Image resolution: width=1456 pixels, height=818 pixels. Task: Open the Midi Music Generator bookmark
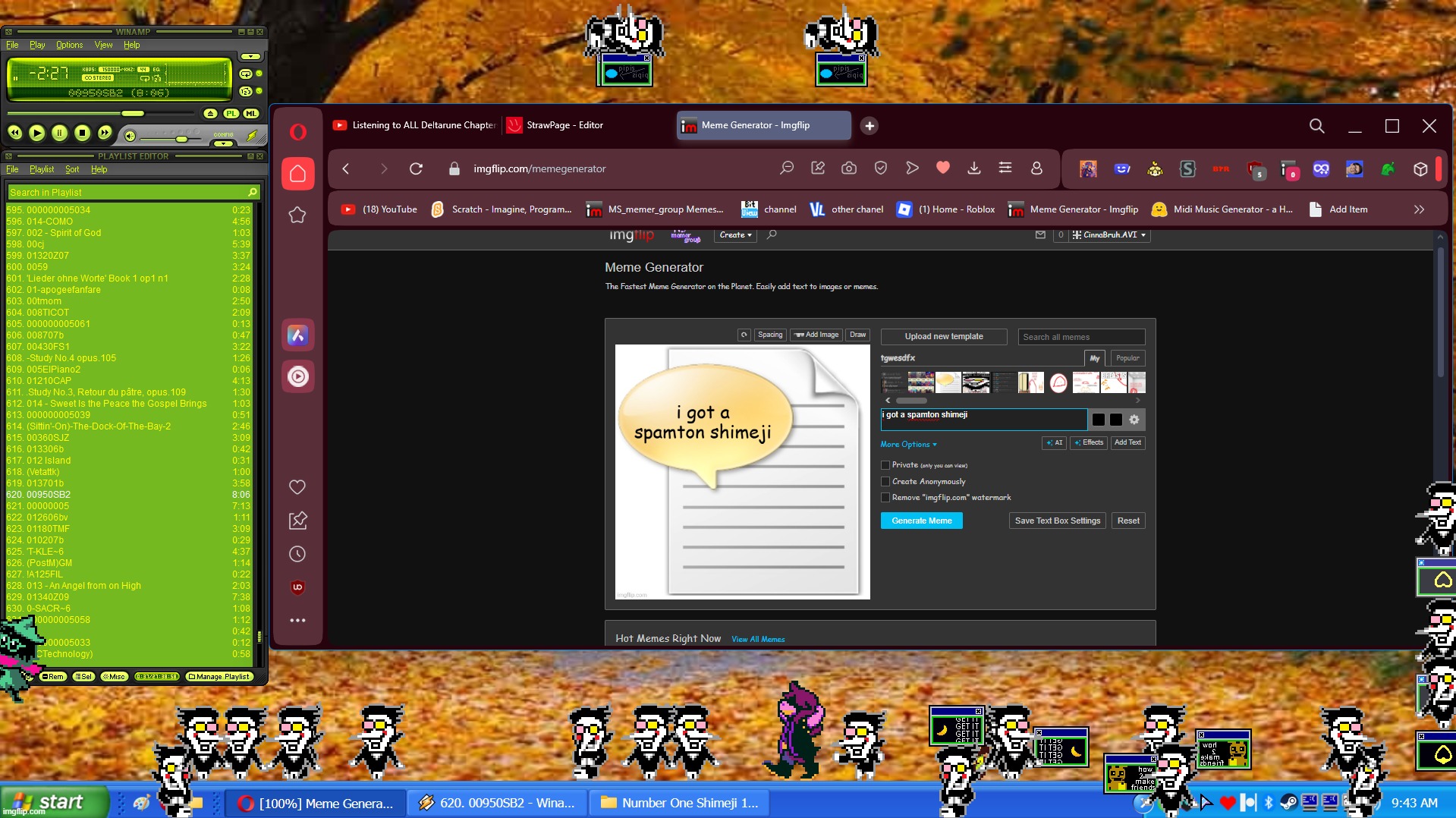click(x=1222, y=209)
